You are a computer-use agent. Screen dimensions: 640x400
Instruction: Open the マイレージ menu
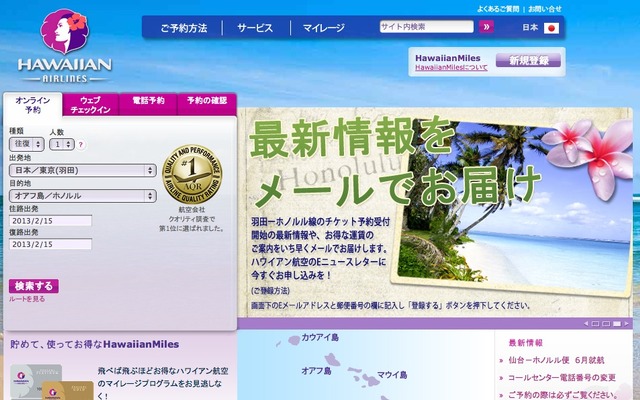click(x=324, y=28)
